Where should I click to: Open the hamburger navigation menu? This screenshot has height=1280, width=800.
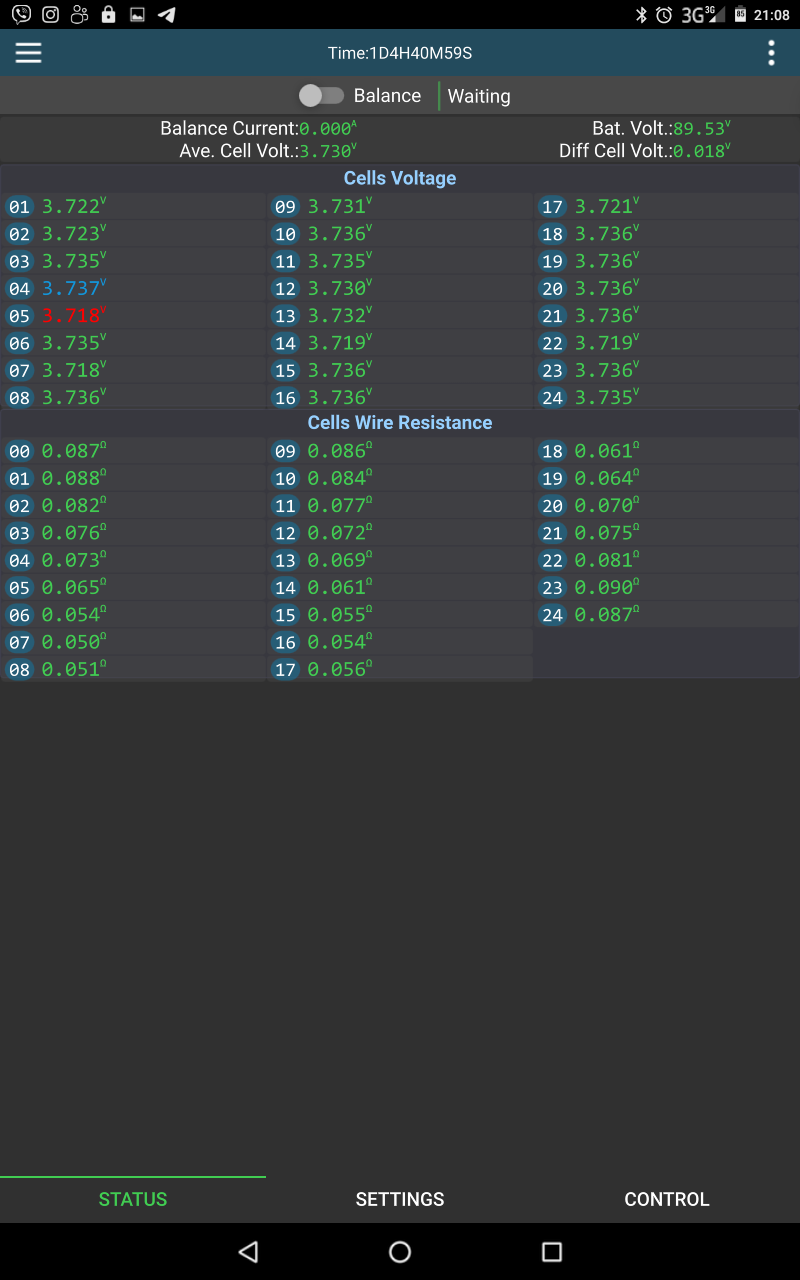click(28, 53)
